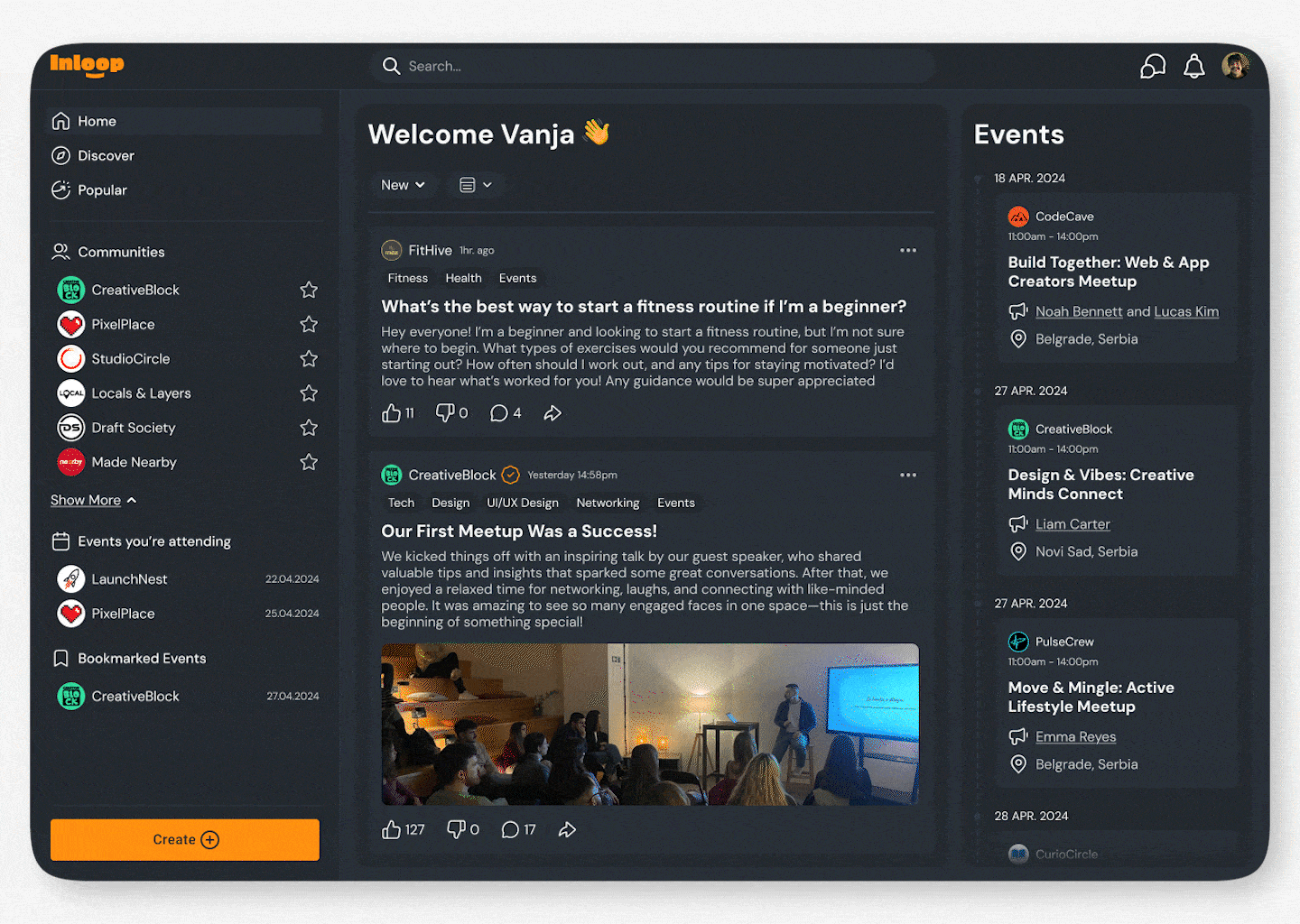Open the PixelPlace attending event dated 25.04.2024
This screenshot has height=924, width=1300.
point(188,614)
